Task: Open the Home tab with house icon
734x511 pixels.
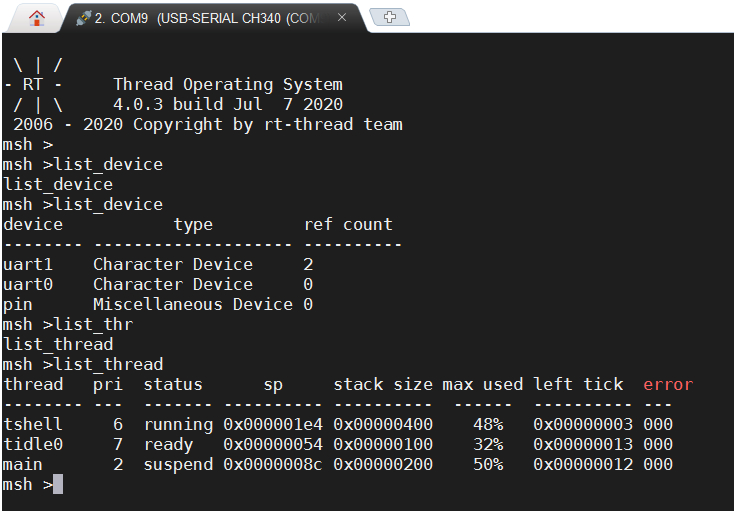Action: point(37,17)
